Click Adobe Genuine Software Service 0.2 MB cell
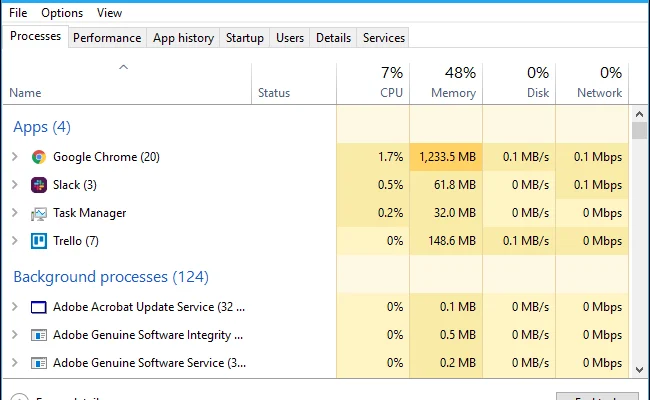The image size is (650, 400). 446,363
